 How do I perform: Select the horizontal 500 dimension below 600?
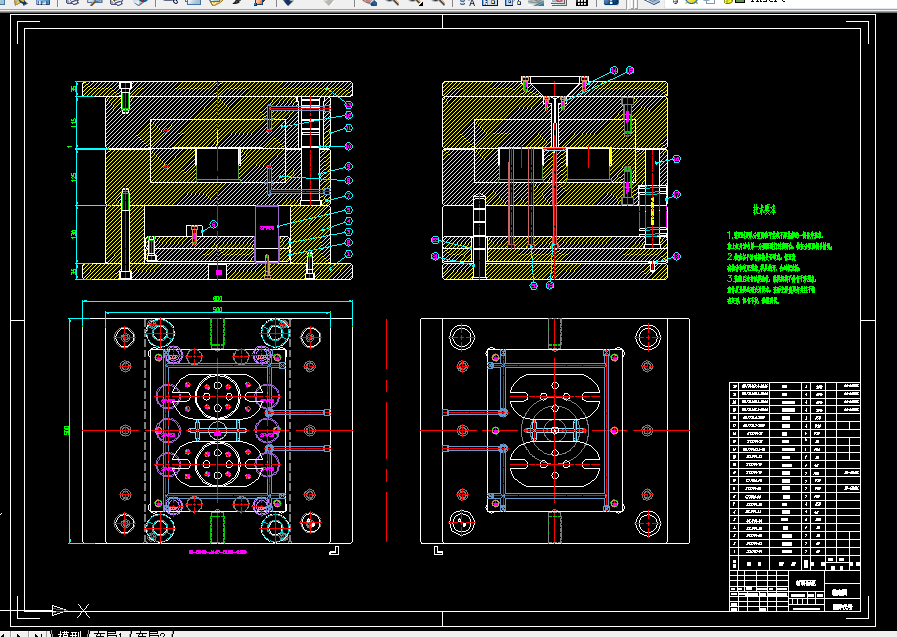[x=217, y=309]
